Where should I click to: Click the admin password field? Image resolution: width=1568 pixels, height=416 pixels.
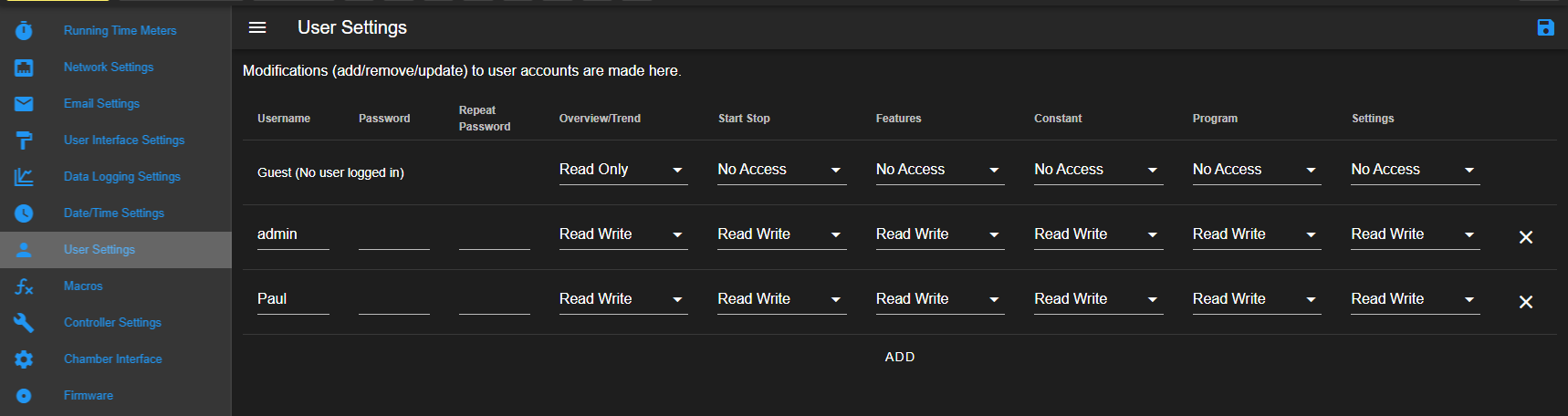[x=394, y=234]
